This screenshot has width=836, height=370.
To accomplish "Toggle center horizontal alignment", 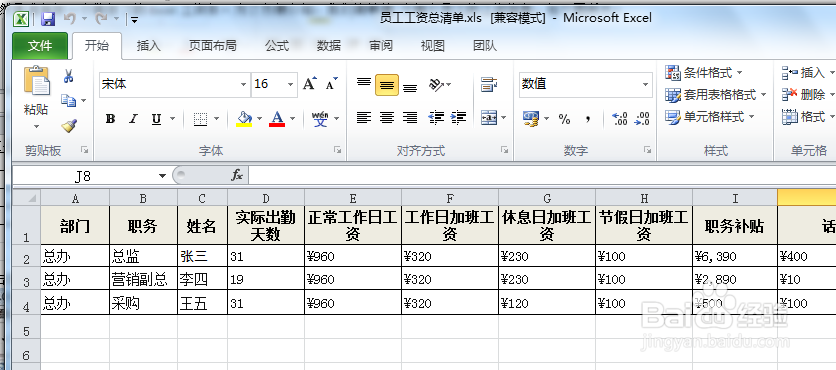I will tap(387, 117).
